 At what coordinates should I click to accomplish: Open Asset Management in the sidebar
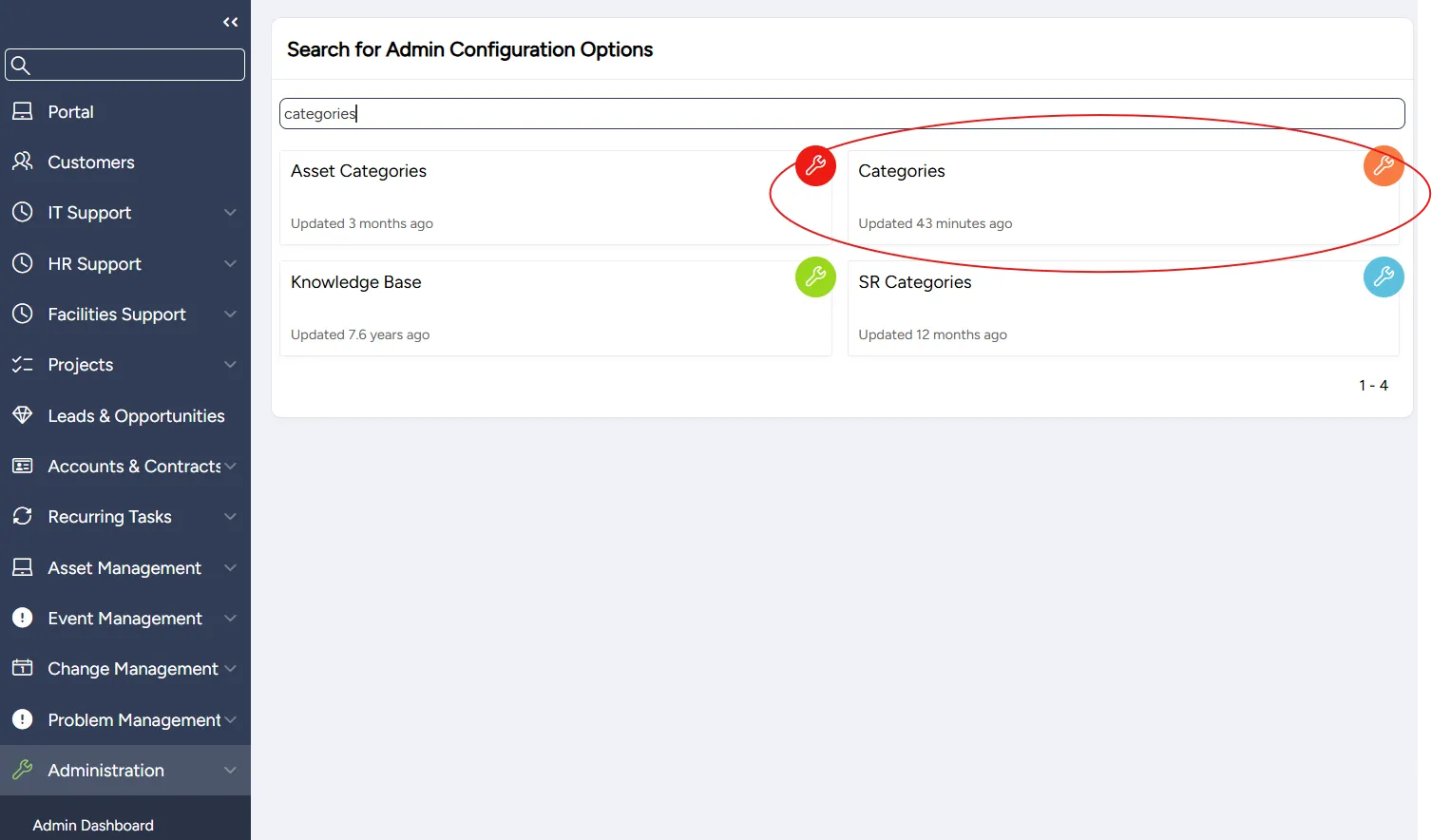point(125,567)
